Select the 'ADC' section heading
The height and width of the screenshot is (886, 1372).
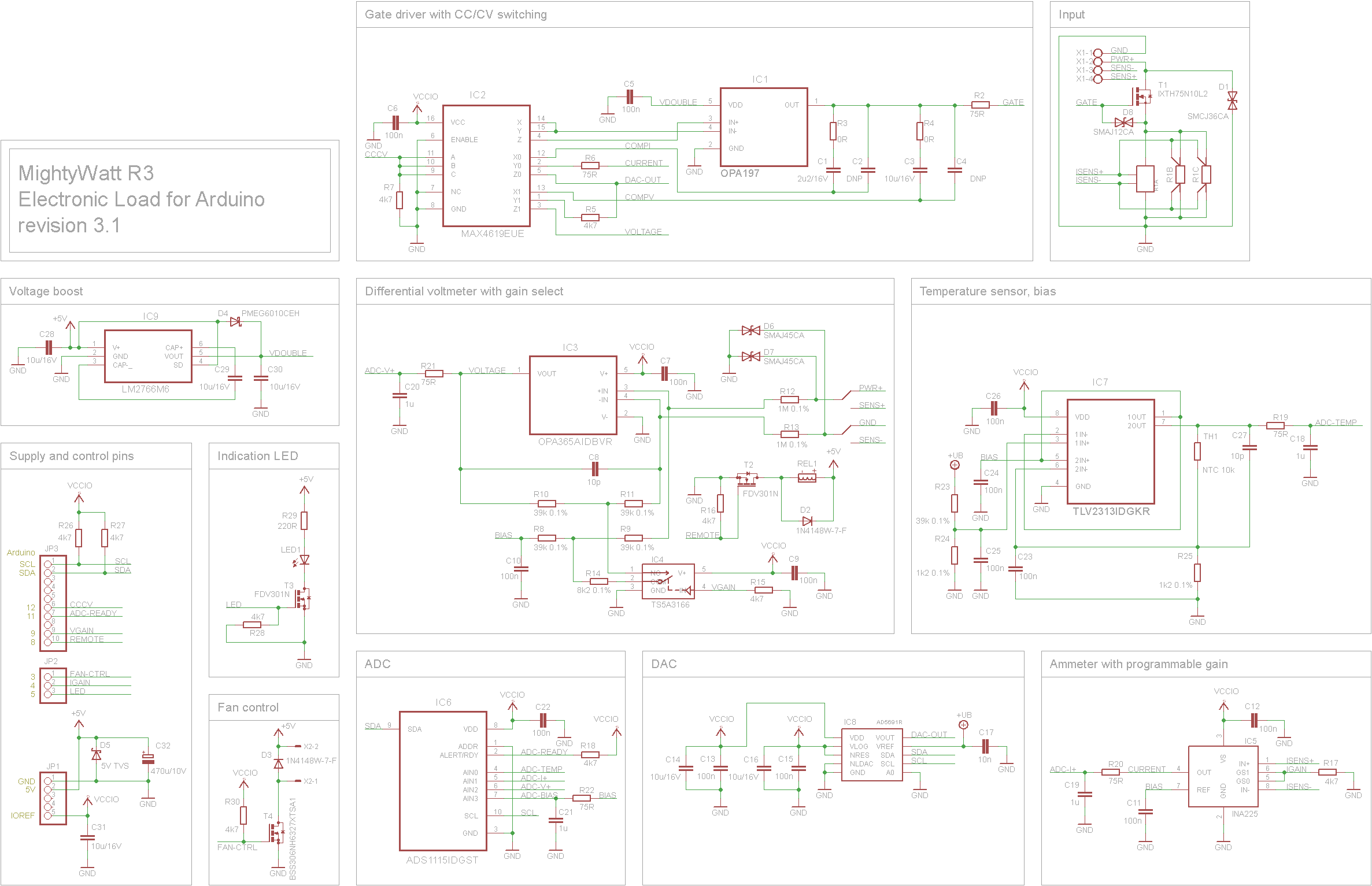378,664
